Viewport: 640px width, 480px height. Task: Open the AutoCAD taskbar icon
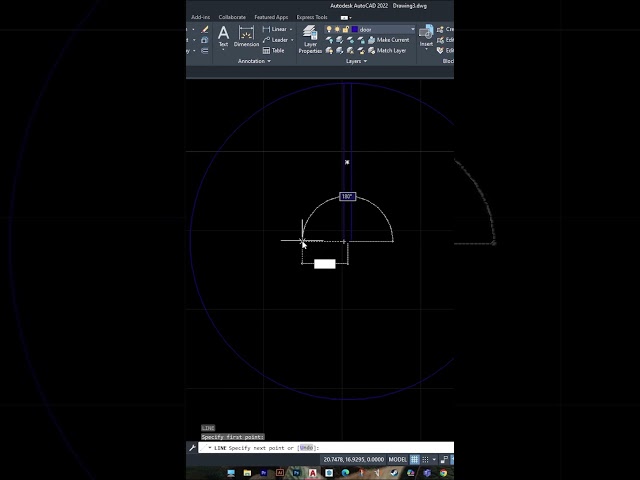[x=312, y=473]
